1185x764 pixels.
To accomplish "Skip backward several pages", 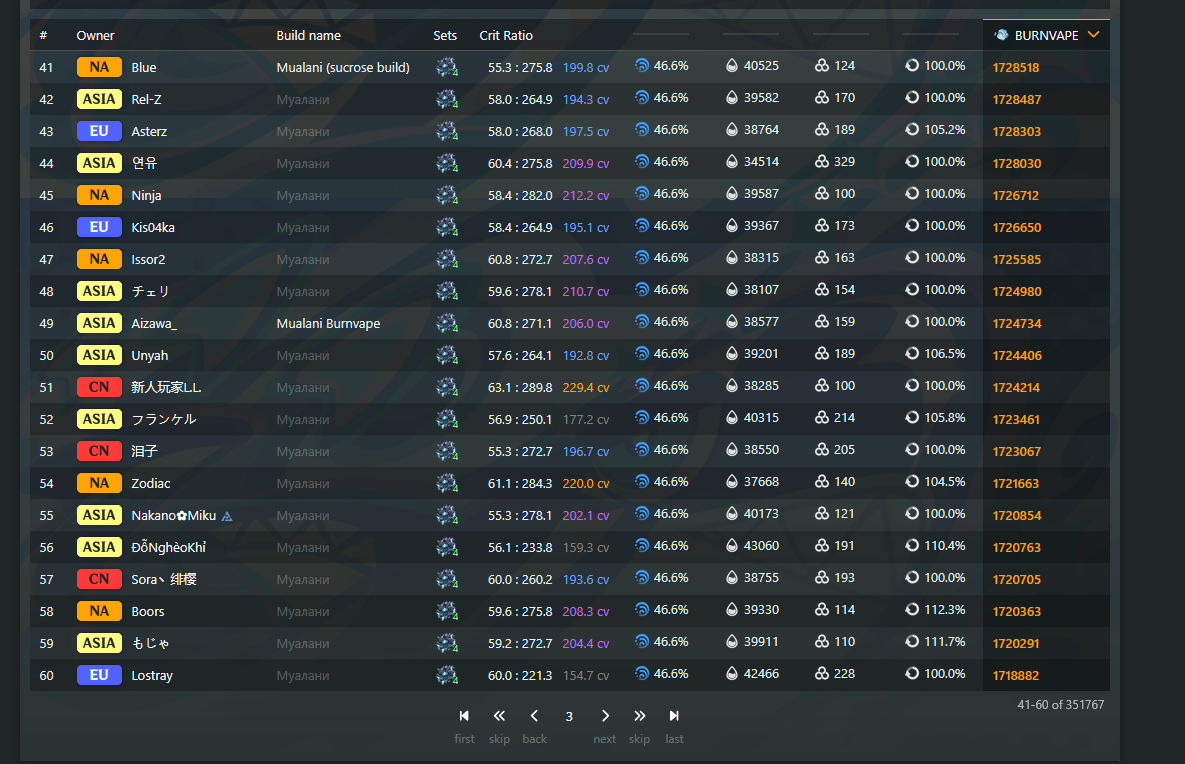I will 499,716.
